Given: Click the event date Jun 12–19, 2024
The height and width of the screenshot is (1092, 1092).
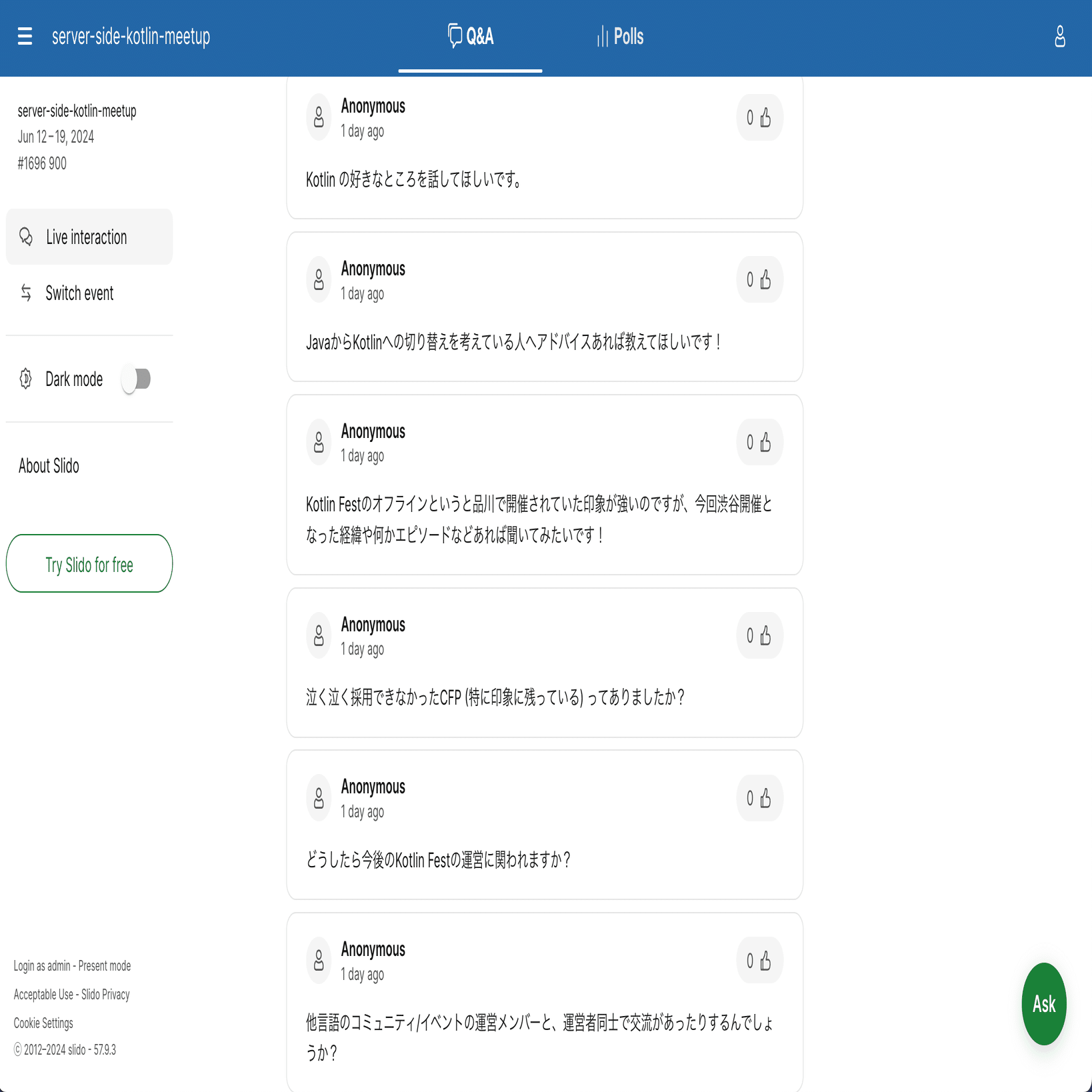Looking at the screenshot, I should [x=56, y=137].
